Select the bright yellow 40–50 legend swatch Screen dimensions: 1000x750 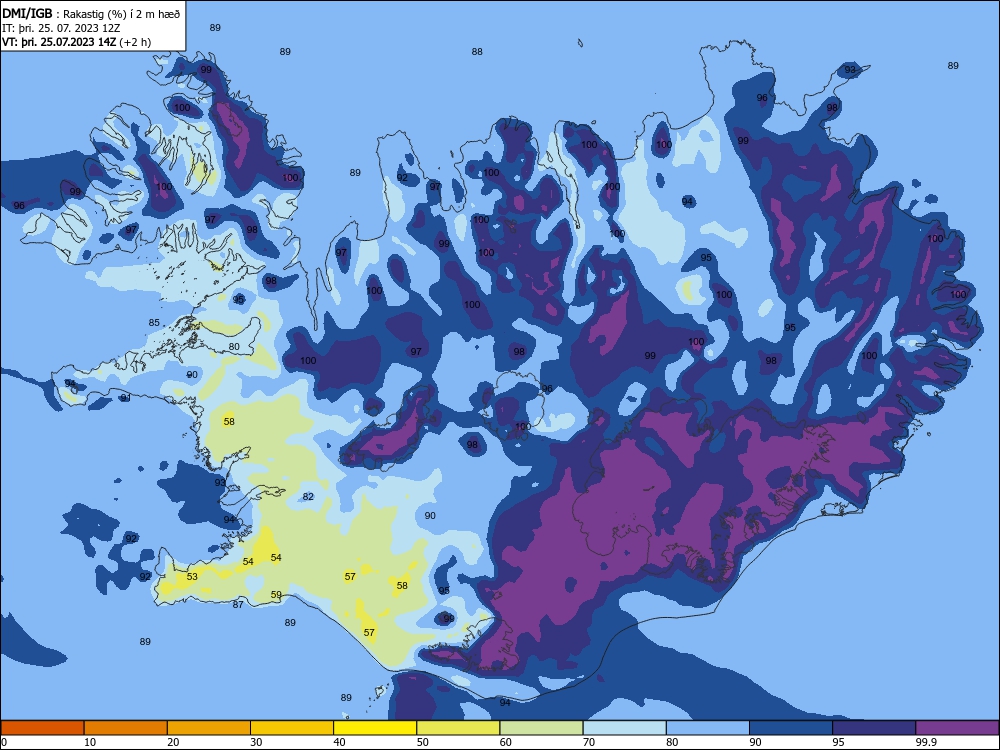pos(375,728)
